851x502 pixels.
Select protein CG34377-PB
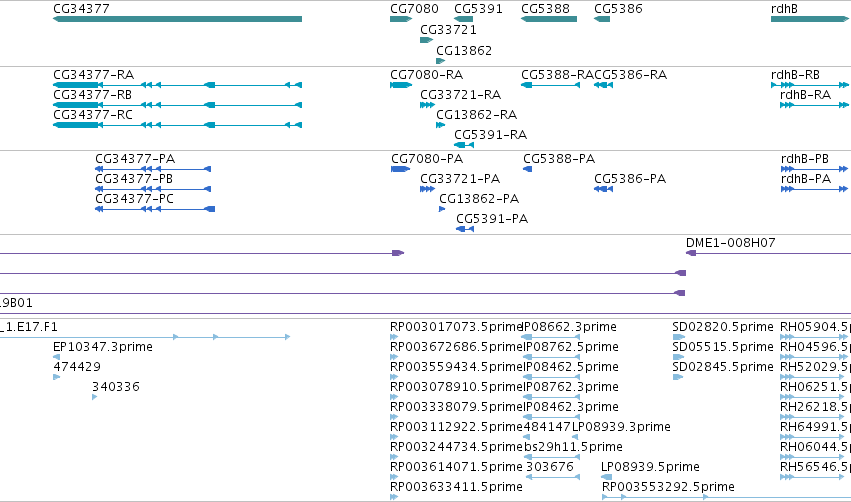pyautogui.click(x=153, y=189)
